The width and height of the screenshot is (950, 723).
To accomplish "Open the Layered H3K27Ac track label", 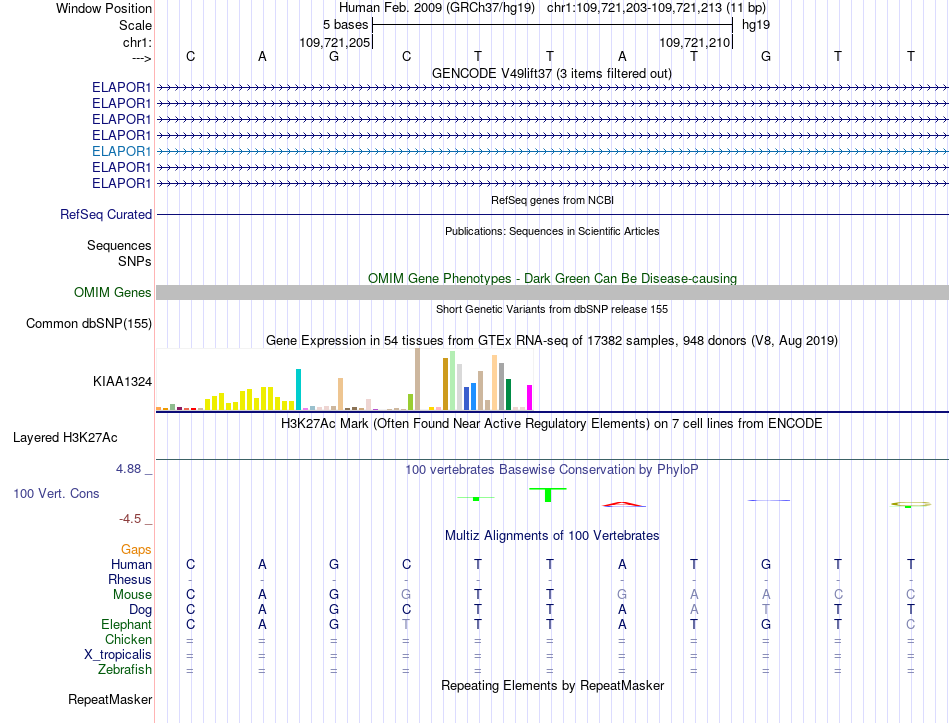I will click(x=65, y=438).
